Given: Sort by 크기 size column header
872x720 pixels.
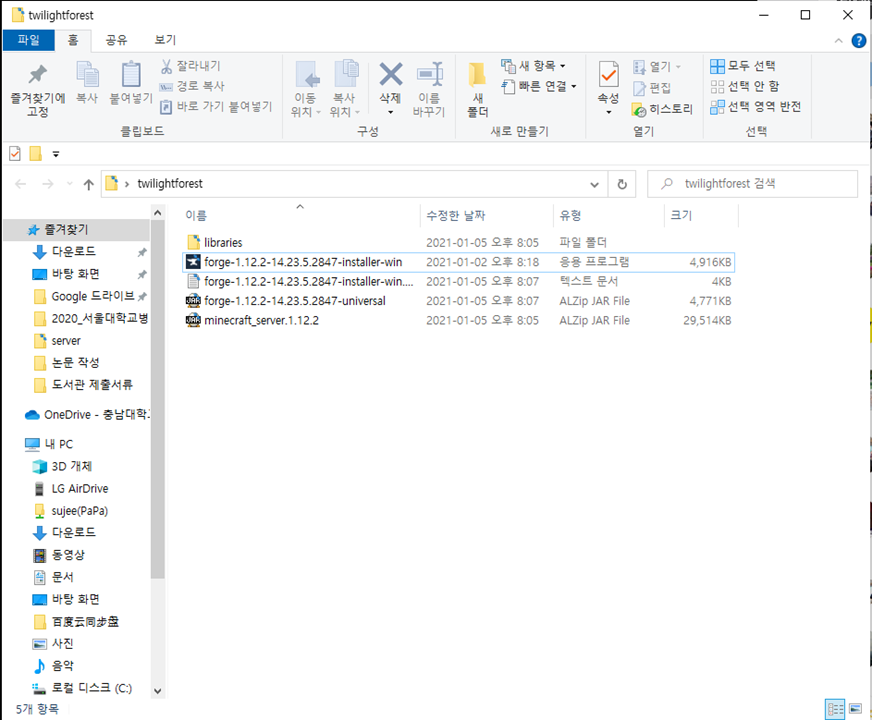Looking at the screenshot, I should 701,216.
